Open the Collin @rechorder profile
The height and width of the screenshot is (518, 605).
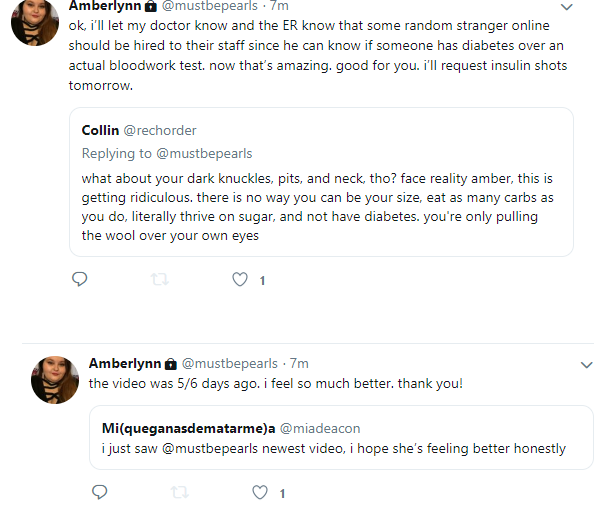coord(139,130)
